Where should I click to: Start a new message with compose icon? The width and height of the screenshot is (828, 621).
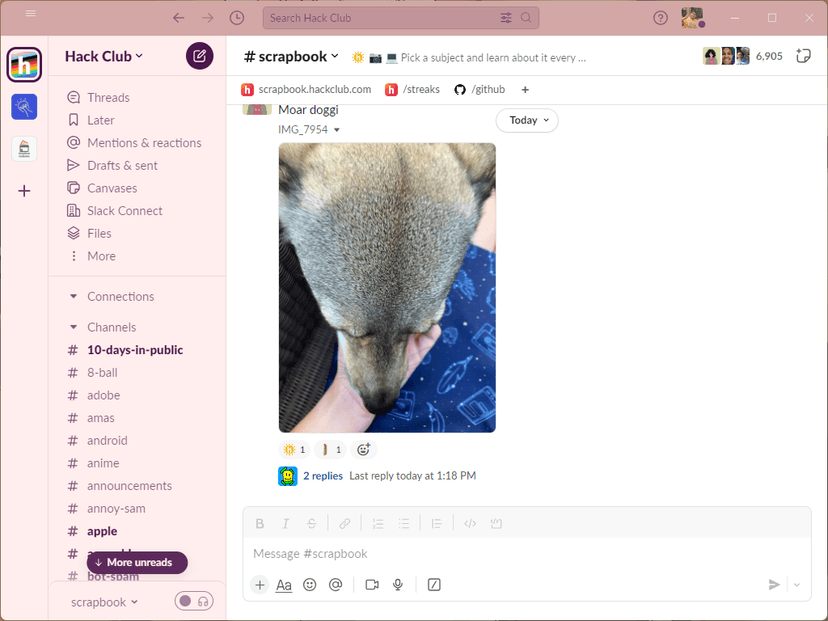pos(199,56)
